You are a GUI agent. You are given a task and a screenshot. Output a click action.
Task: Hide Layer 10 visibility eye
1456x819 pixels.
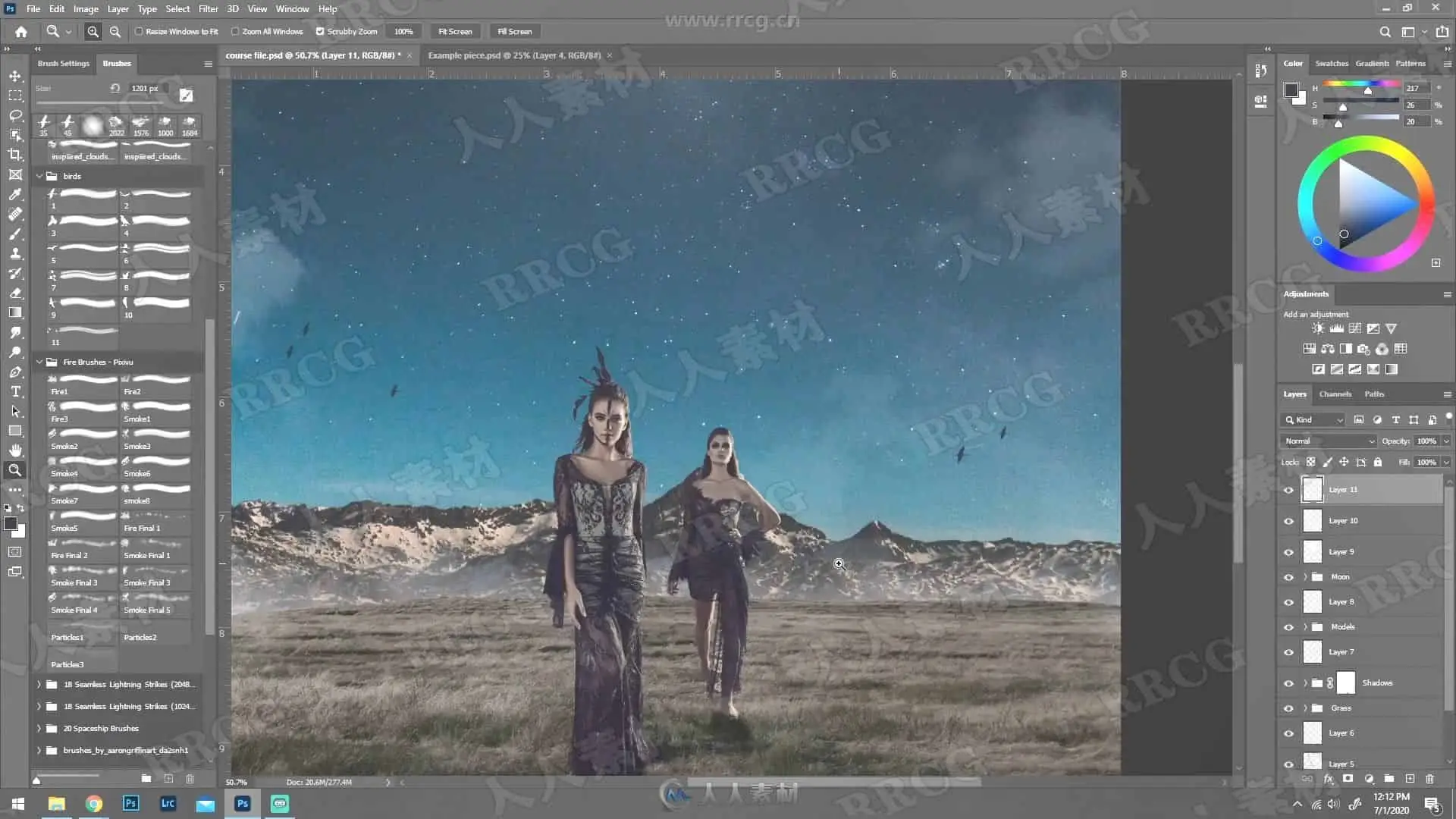click(1288, 521)
